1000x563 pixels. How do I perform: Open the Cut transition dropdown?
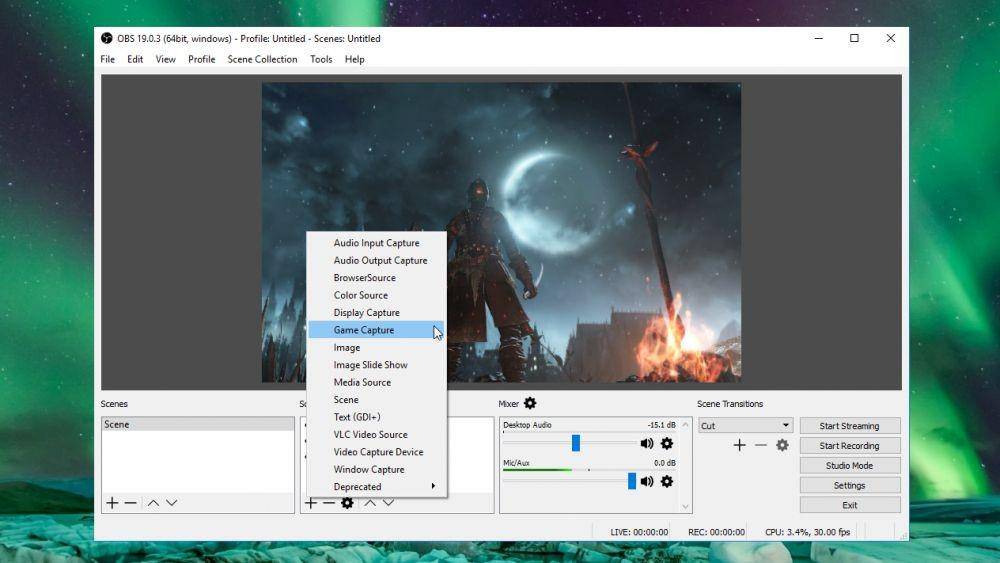pos(746,425)
